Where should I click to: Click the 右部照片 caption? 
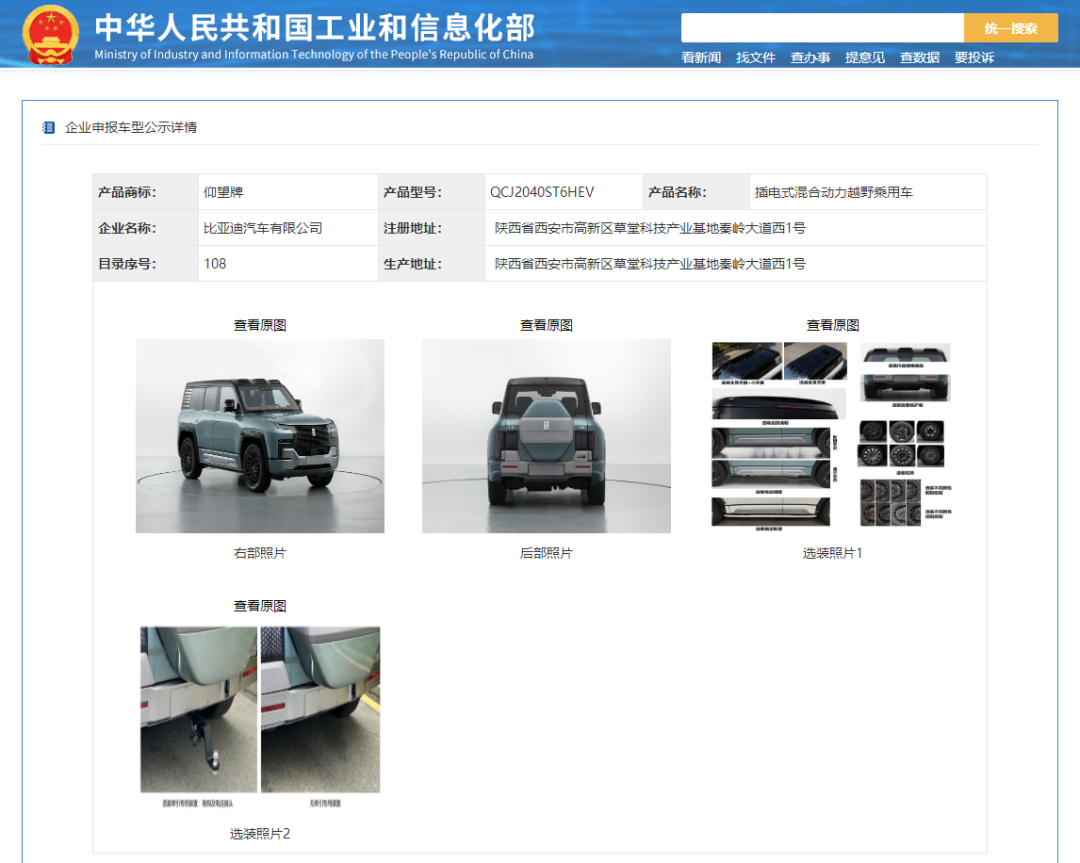(260, 553)
